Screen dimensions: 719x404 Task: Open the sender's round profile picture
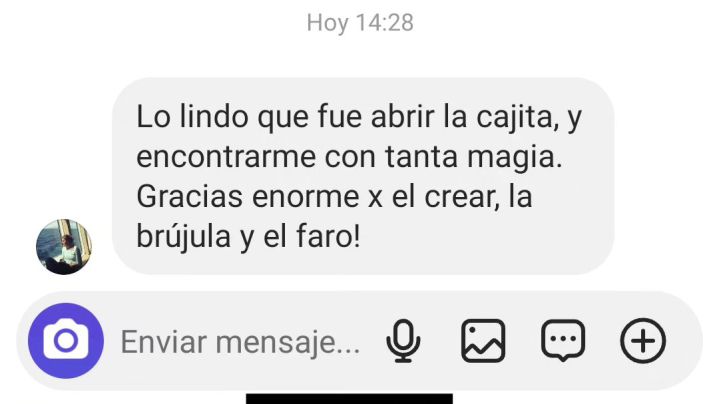(64, 247)
